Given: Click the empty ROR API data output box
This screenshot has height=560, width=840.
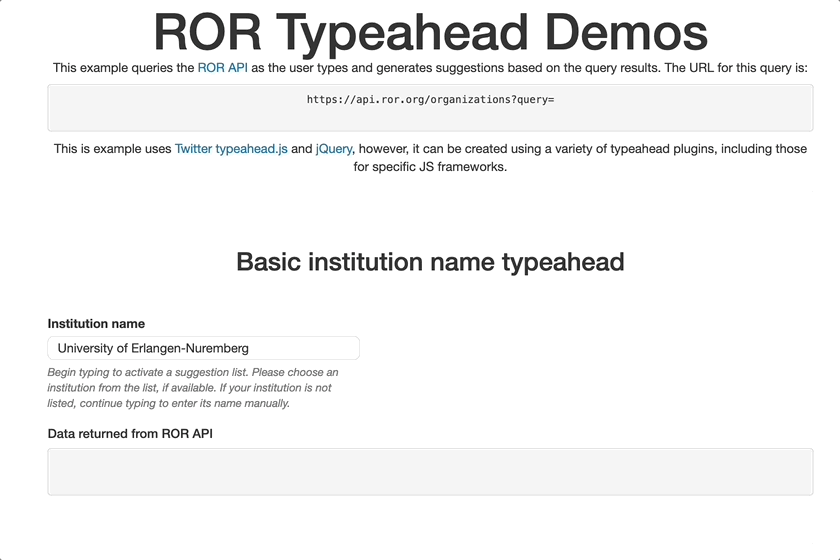Looking at the screenshot, I should coord(430,471).
